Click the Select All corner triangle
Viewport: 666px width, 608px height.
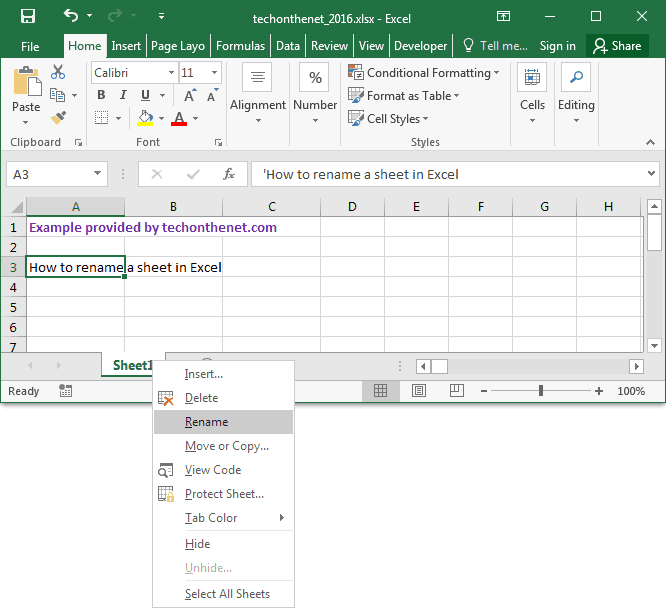click(x=17, y=207)
